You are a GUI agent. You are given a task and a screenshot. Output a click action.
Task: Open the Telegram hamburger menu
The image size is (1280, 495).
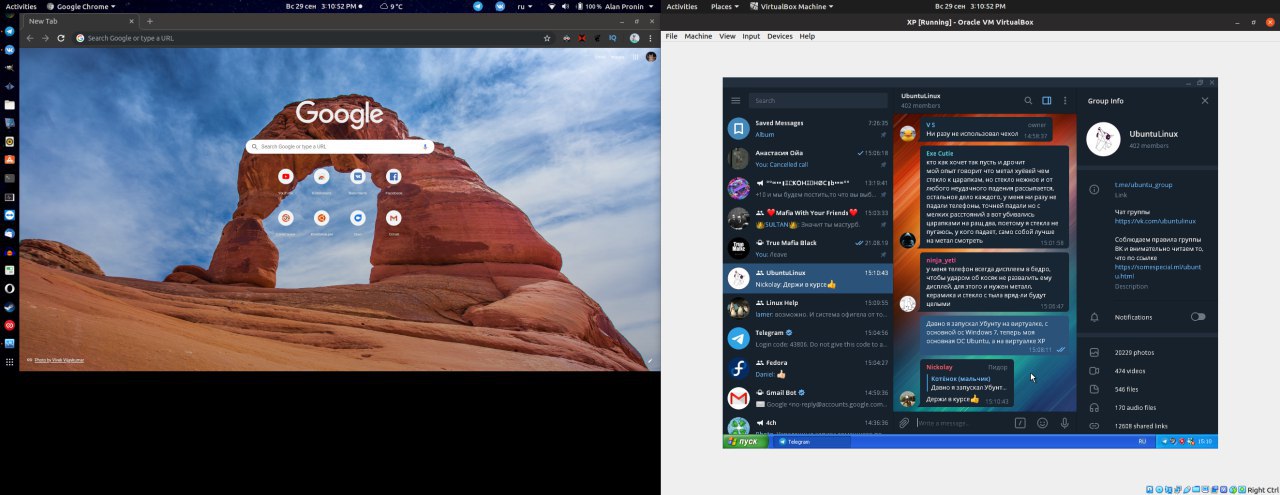(x=736, y=100)
